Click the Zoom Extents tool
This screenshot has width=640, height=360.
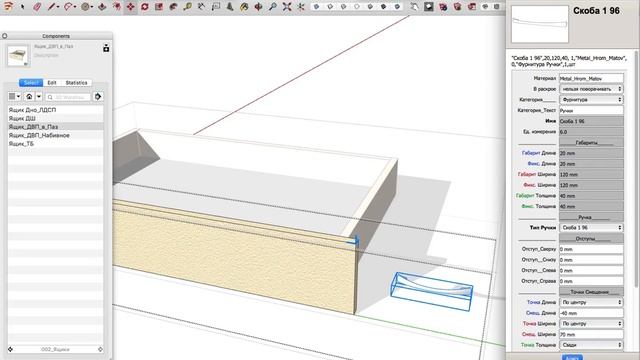(x=287, y=7)
